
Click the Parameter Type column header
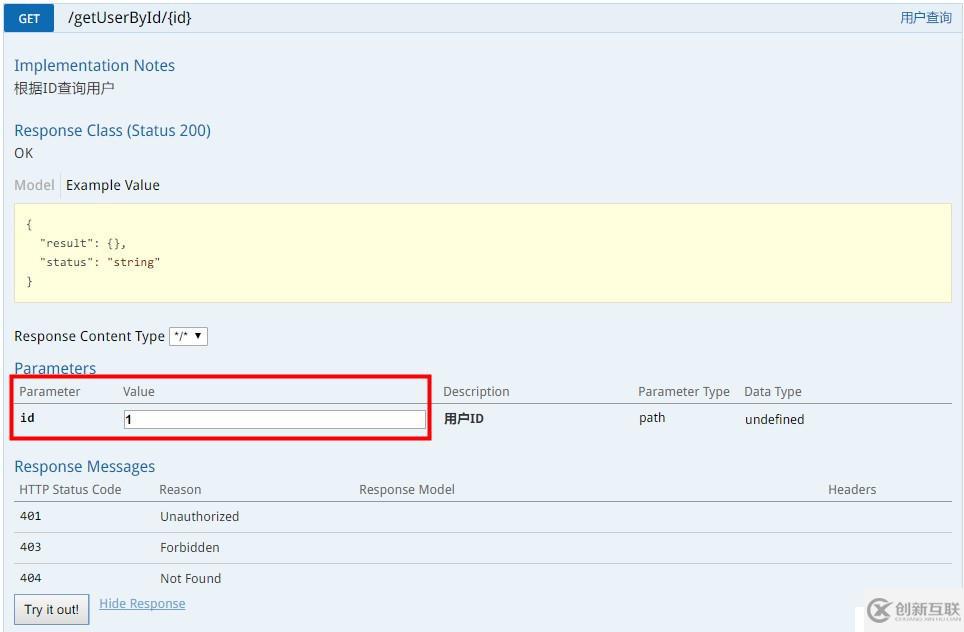[x=684, y=392]
